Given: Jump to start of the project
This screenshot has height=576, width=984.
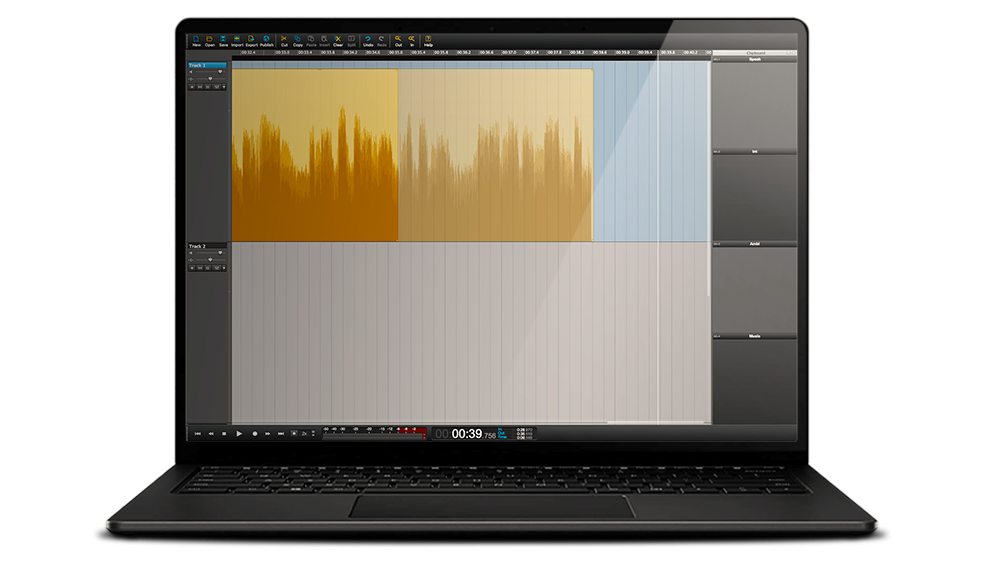Looking at the screenshot, I should click(x=198, y=434).
